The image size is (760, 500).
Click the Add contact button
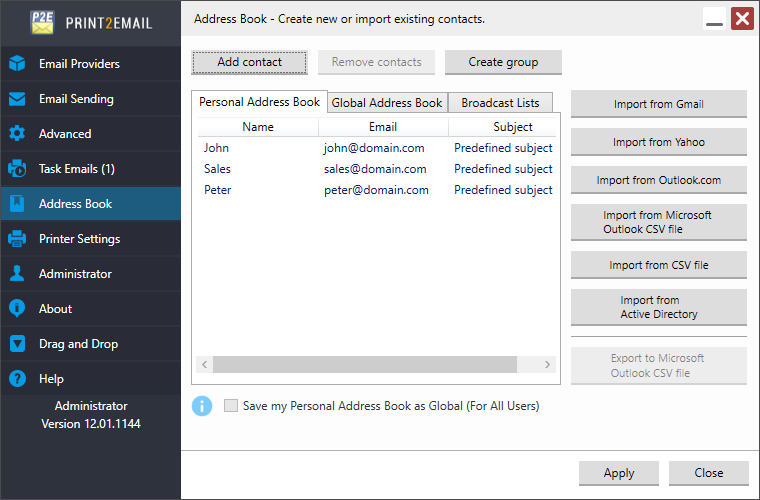click(249, 62)
